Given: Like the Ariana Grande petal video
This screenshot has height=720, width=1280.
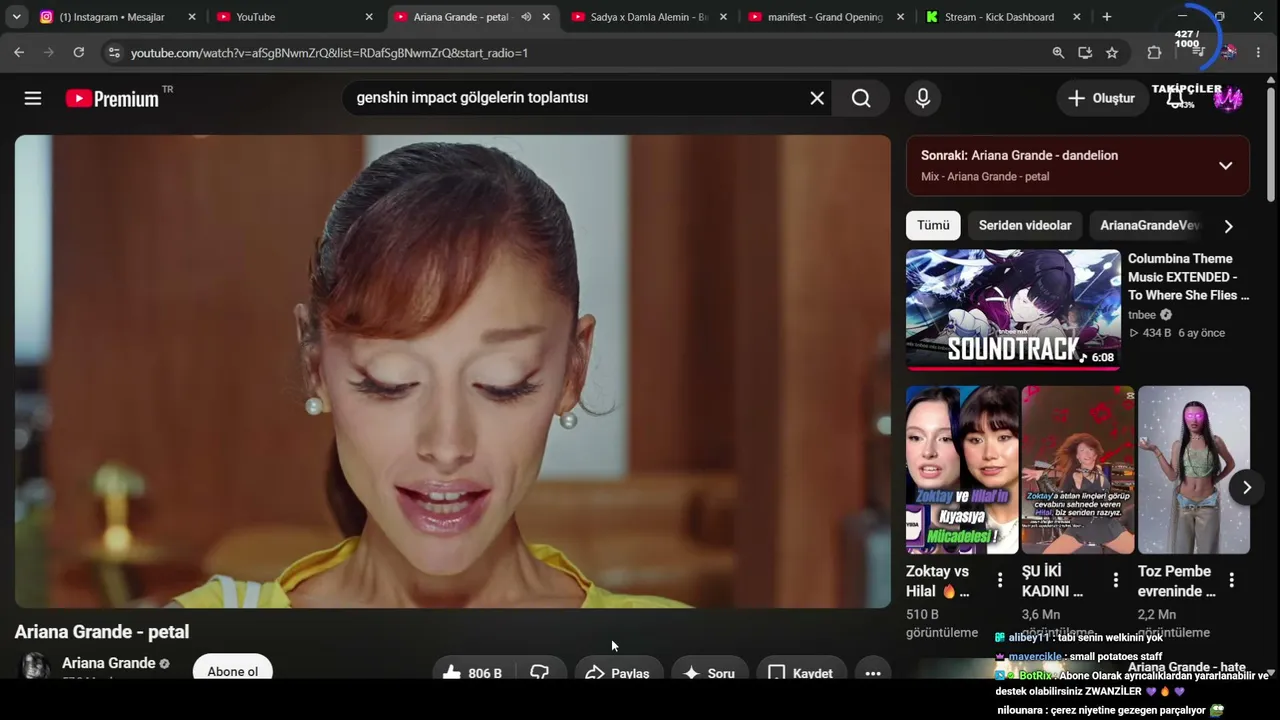Looking at the screenshot, I should [x=472, y=673].
